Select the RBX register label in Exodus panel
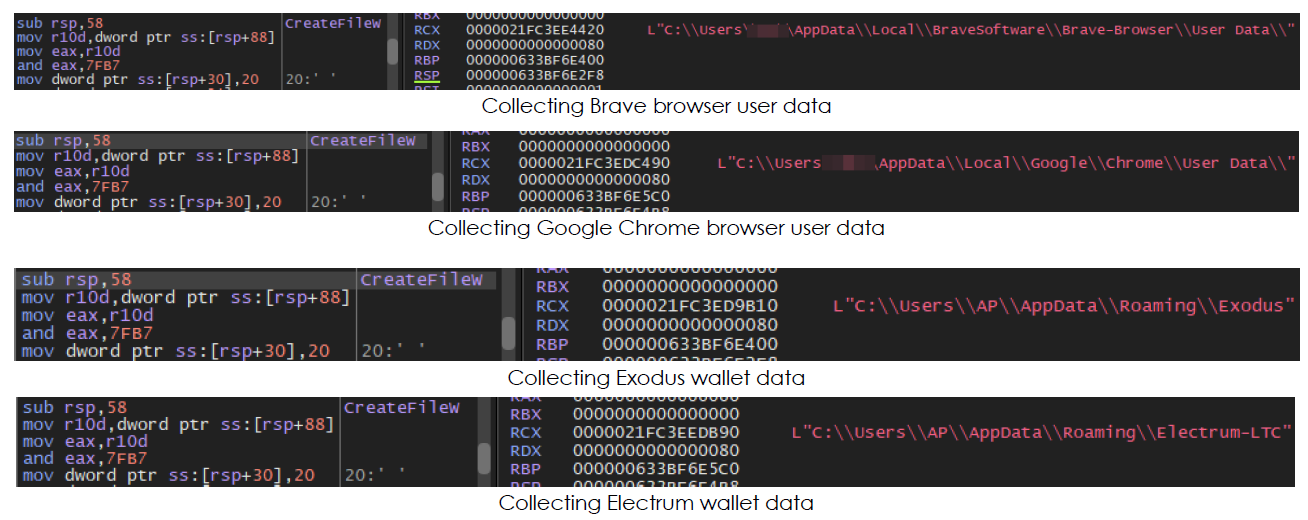Image resolution: width=1308 pixels, height=520 pixels. click(552, 287)
